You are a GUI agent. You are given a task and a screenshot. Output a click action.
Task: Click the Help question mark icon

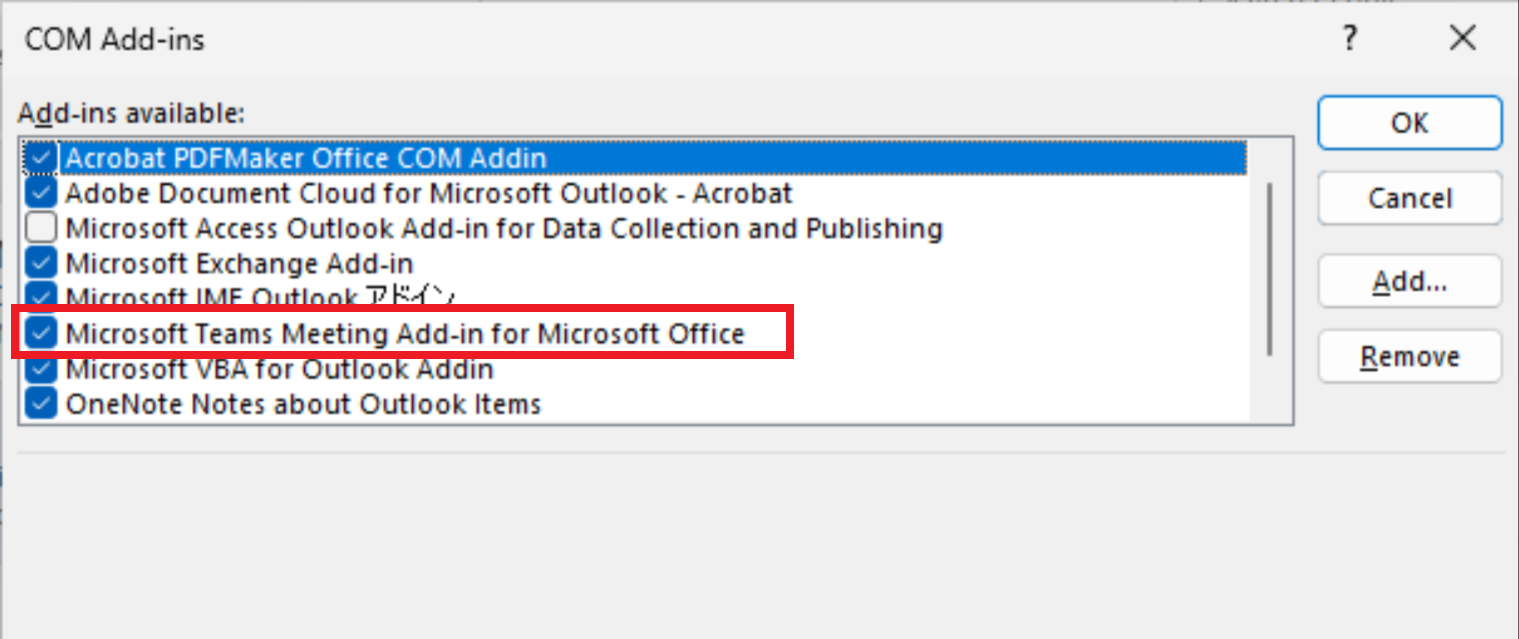pyautogui.click(x=1350, y=40)
